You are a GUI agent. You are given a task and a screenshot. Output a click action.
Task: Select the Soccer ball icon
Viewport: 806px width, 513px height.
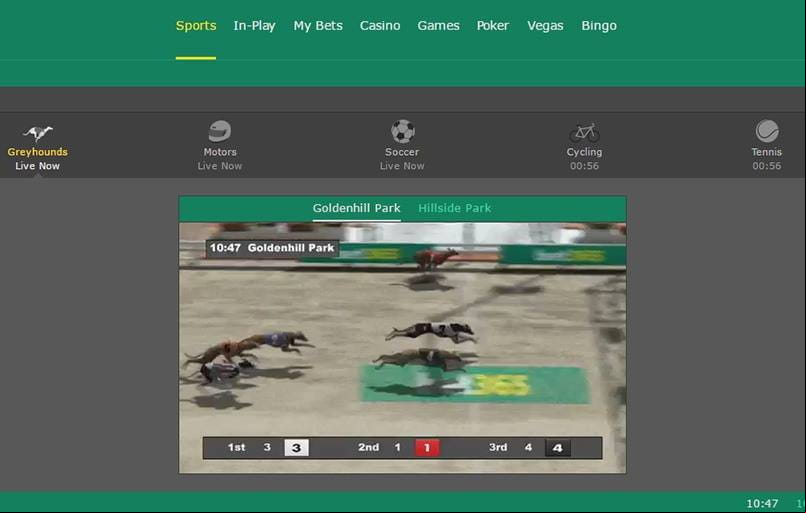point(402,131)
